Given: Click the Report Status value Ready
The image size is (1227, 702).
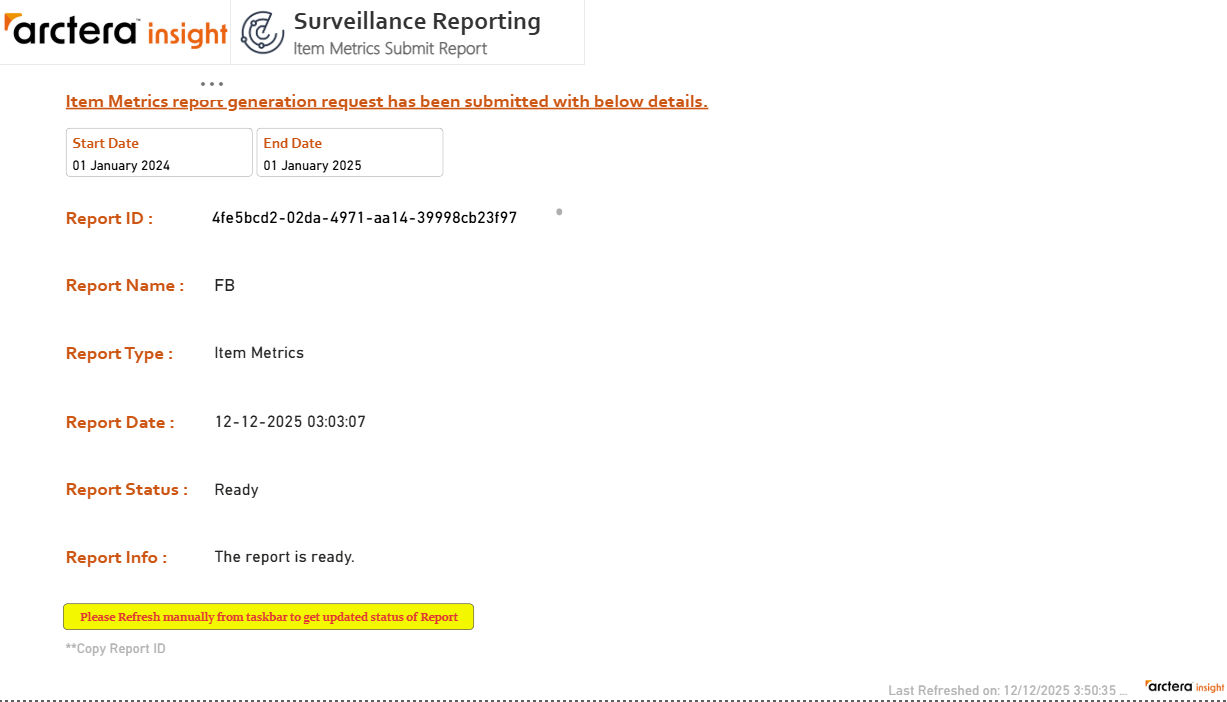Looking at the screenshot, I should pyautogui.click(x=236, y=490).
